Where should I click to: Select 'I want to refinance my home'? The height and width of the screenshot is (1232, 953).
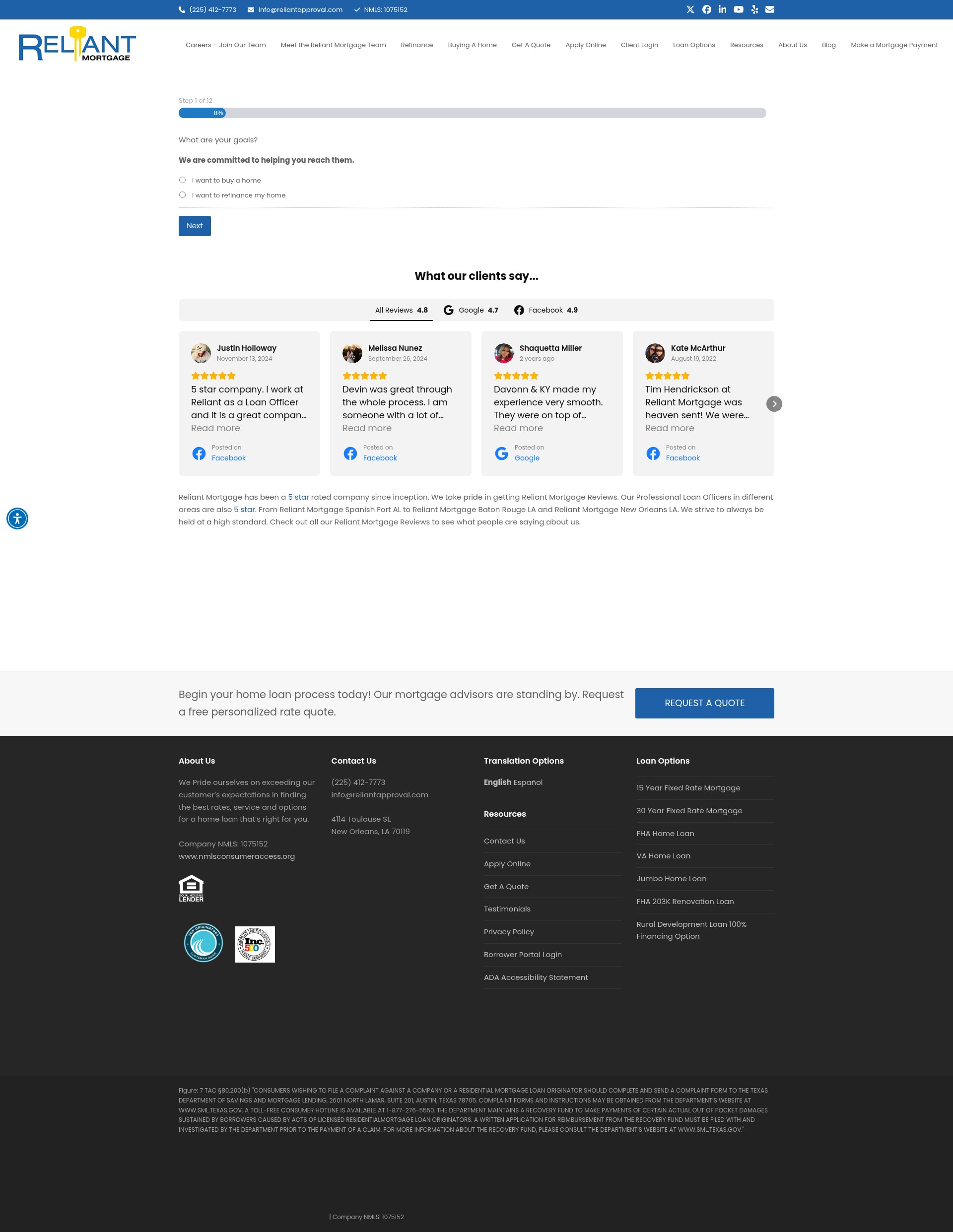click(x=182, y=195)
